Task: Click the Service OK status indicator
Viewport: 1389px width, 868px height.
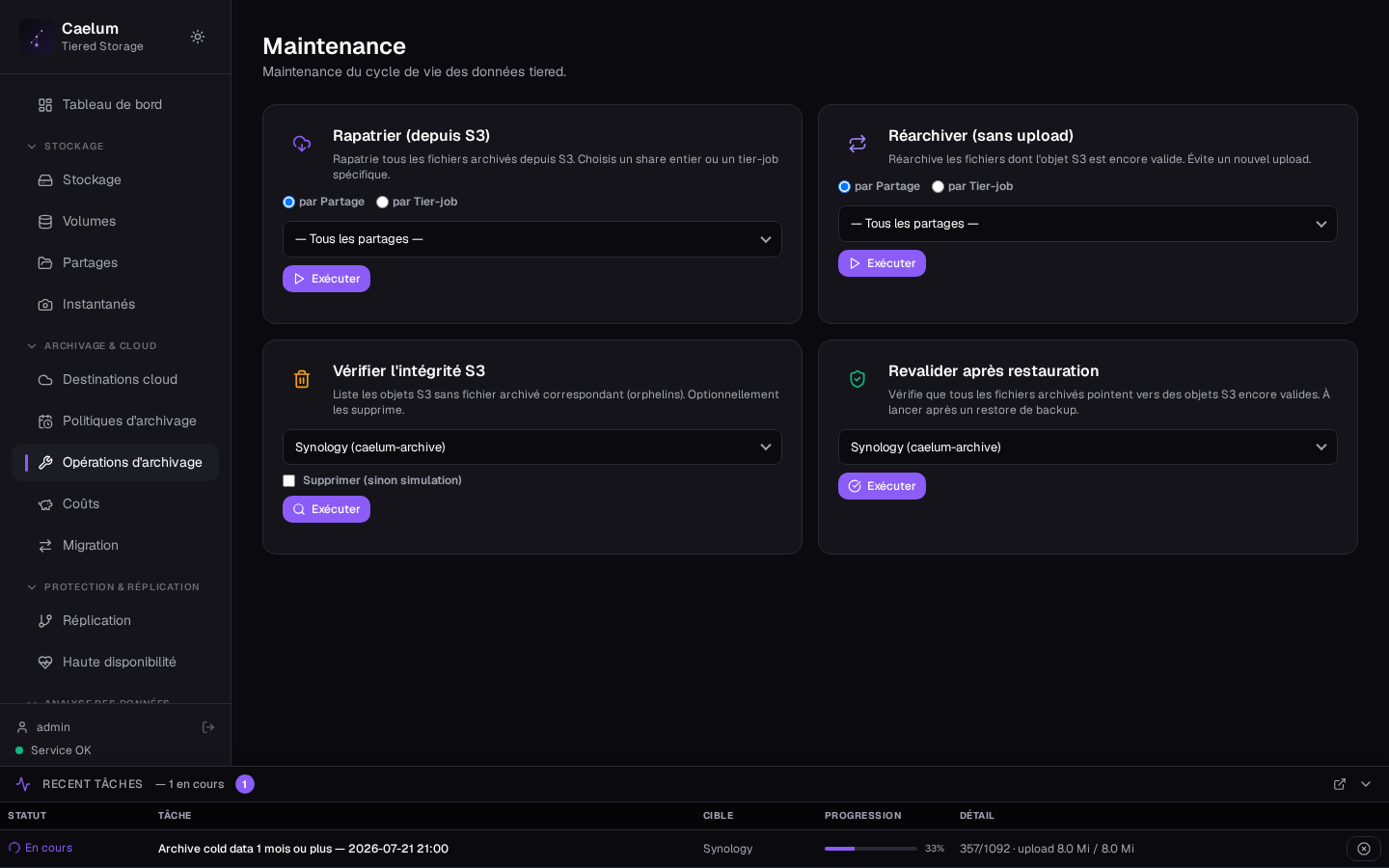Action: 54,750
